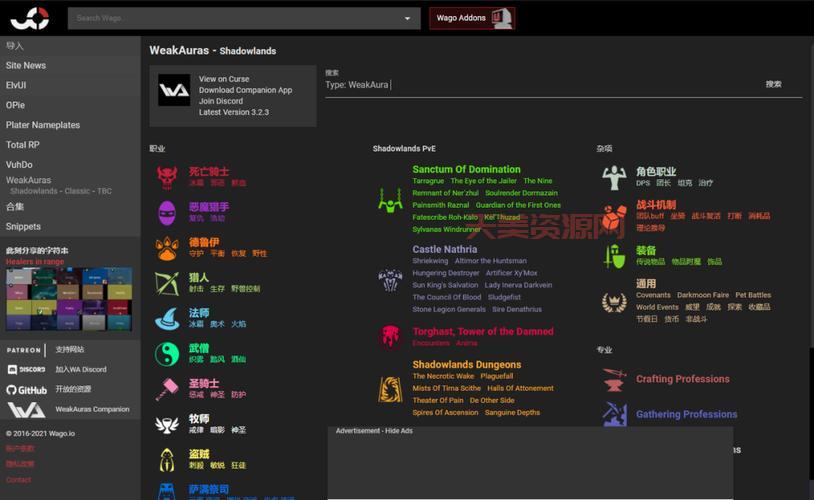Viewport: 814px width, 500px height.
Task: Open the Healers in range thumbnail
Action: (69, 300)
